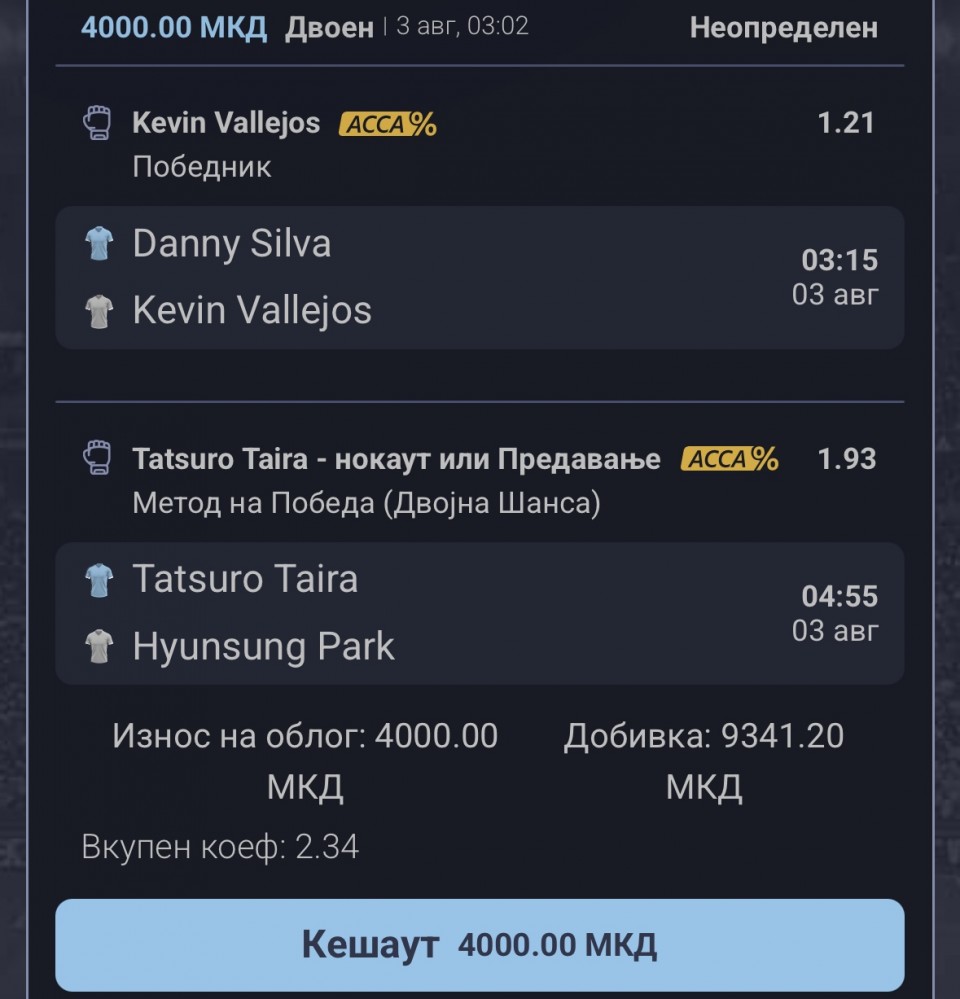Screen dimensions: 960x999
Task: Click the Добивка: 9341.20 МКД payout text
Action: [704, 761]
